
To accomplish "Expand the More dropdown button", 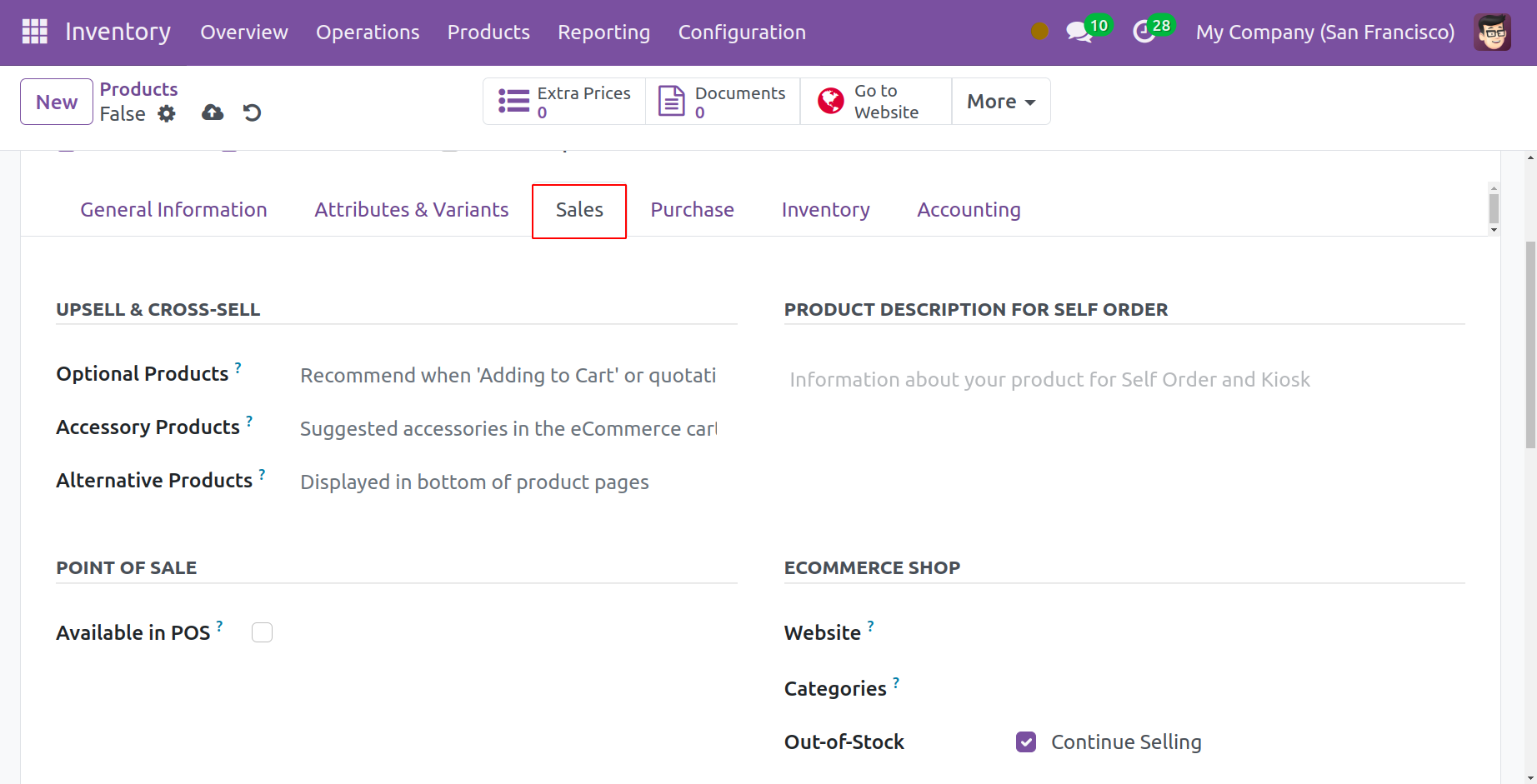I will 1000,102.
